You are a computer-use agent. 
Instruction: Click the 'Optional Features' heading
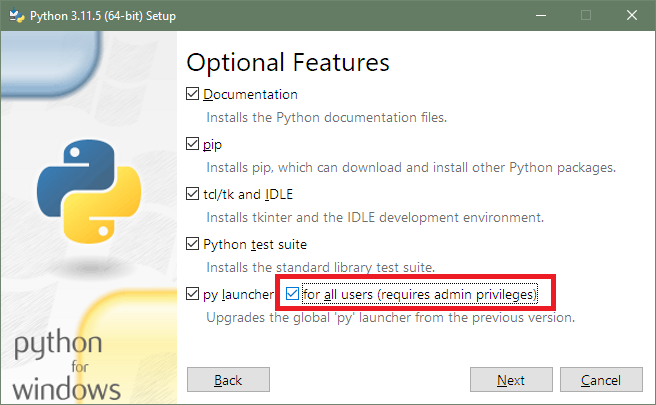(x=288, y=62)
